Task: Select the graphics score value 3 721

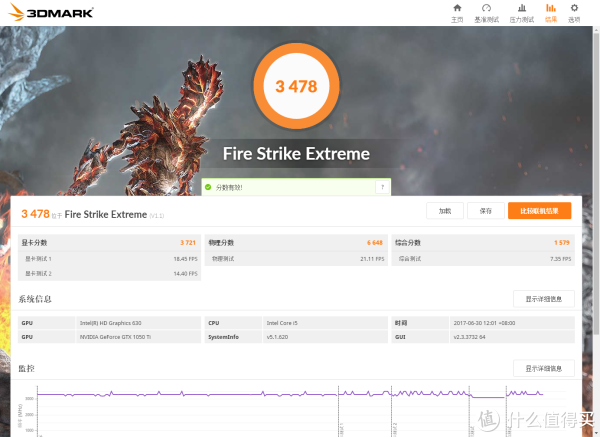Action: click(x=188, y=243)
